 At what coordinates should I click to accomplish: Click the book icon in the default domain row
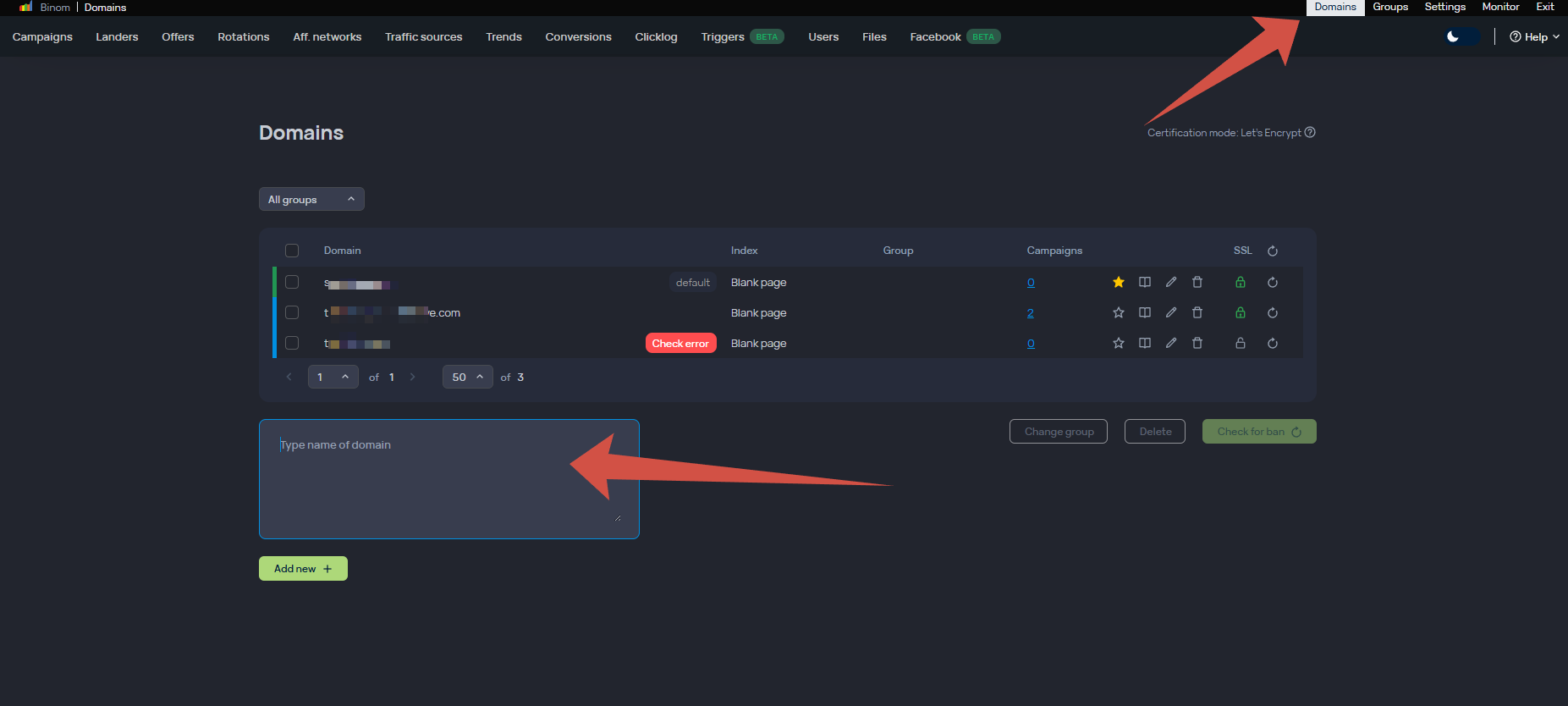[x=1145, y=282]
